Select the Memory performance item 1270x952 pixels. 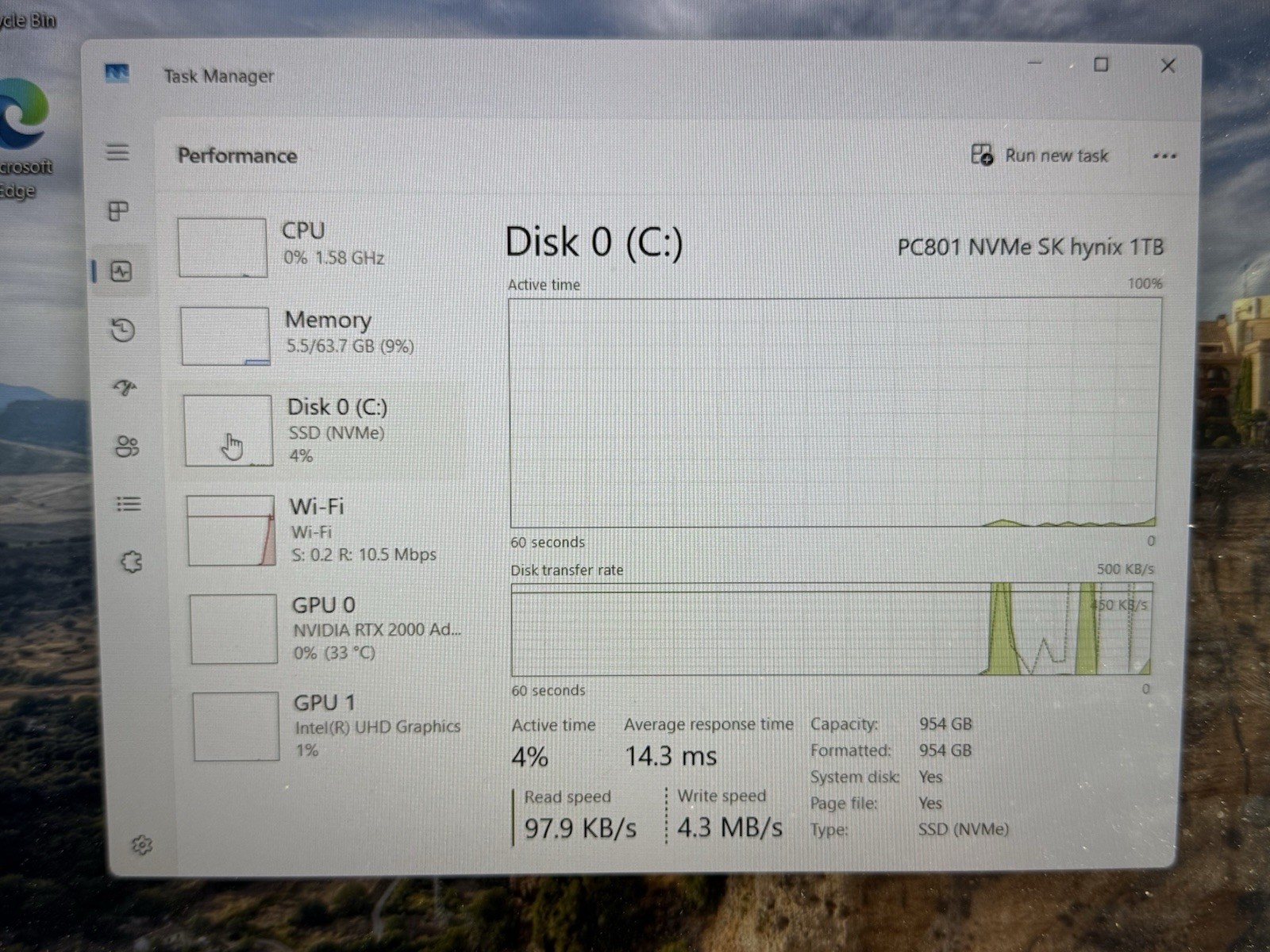(317, 335)
